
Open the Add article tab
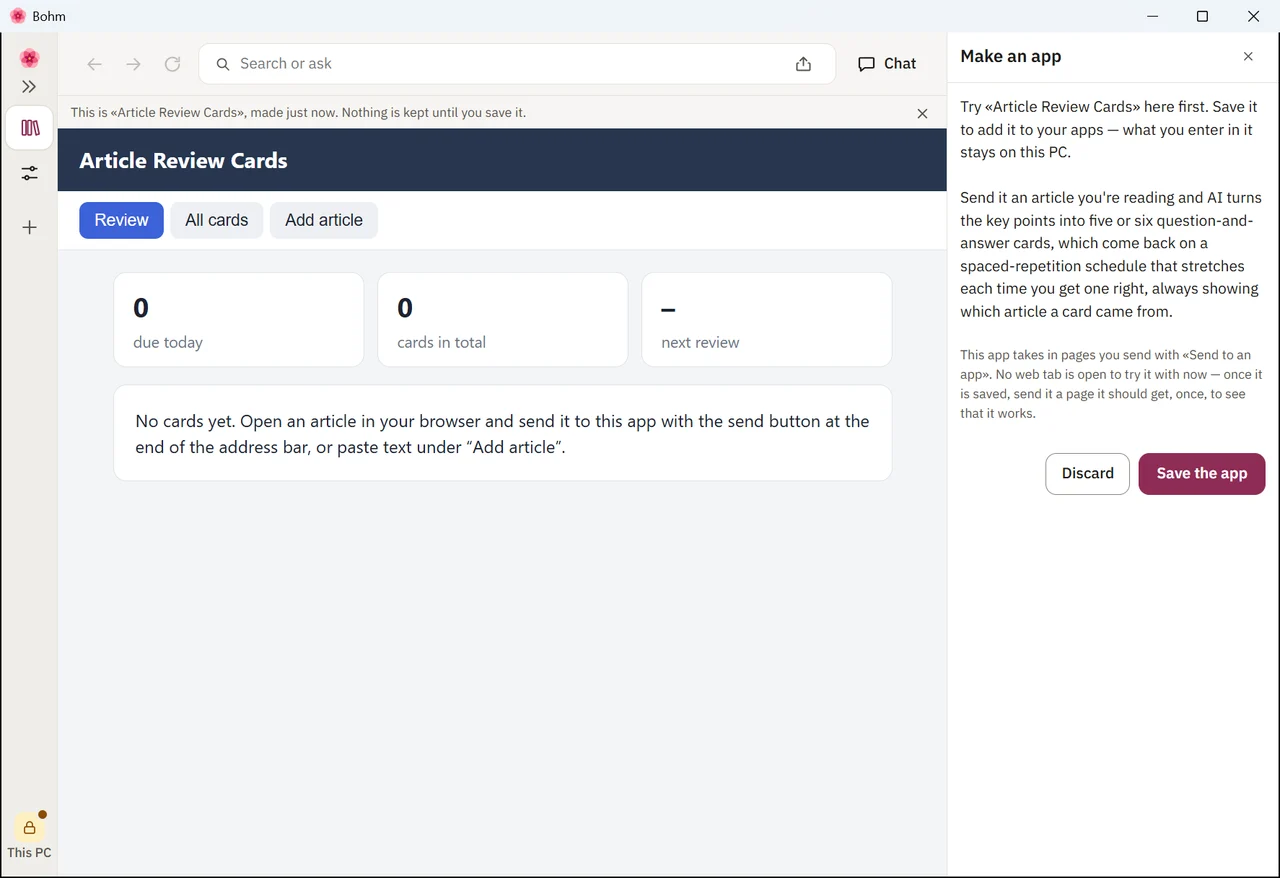324,220
